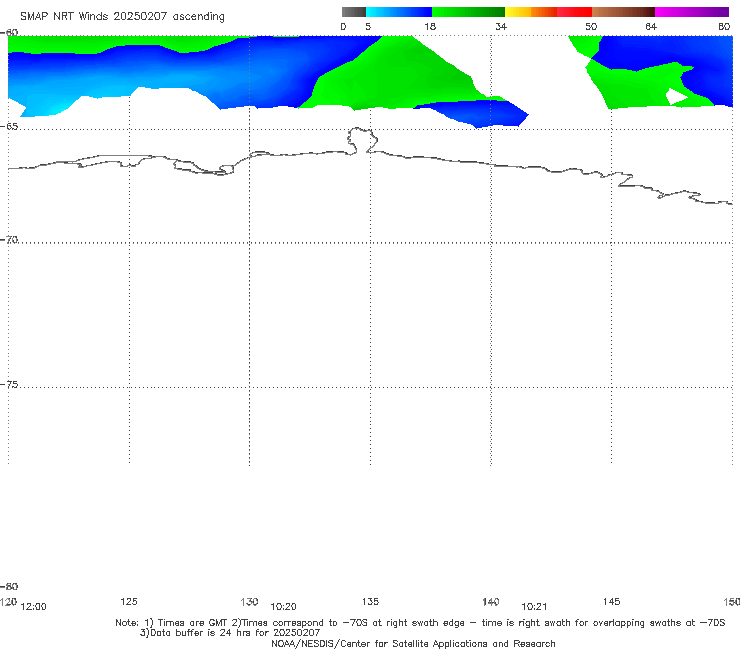Click the longitude axis label "145"
Image resolution: width=740 pixels, height=650 pixels.
click(612, 601)
